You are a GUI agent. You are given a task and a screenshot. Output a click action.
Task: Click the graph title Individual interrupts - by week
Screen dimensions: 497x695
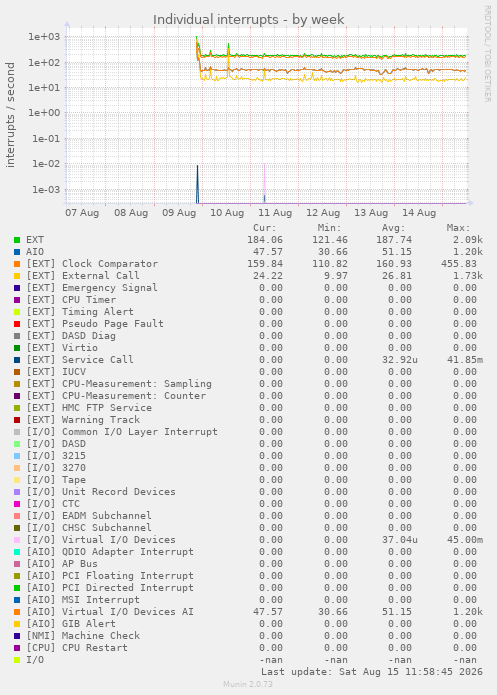click(249, 20)
